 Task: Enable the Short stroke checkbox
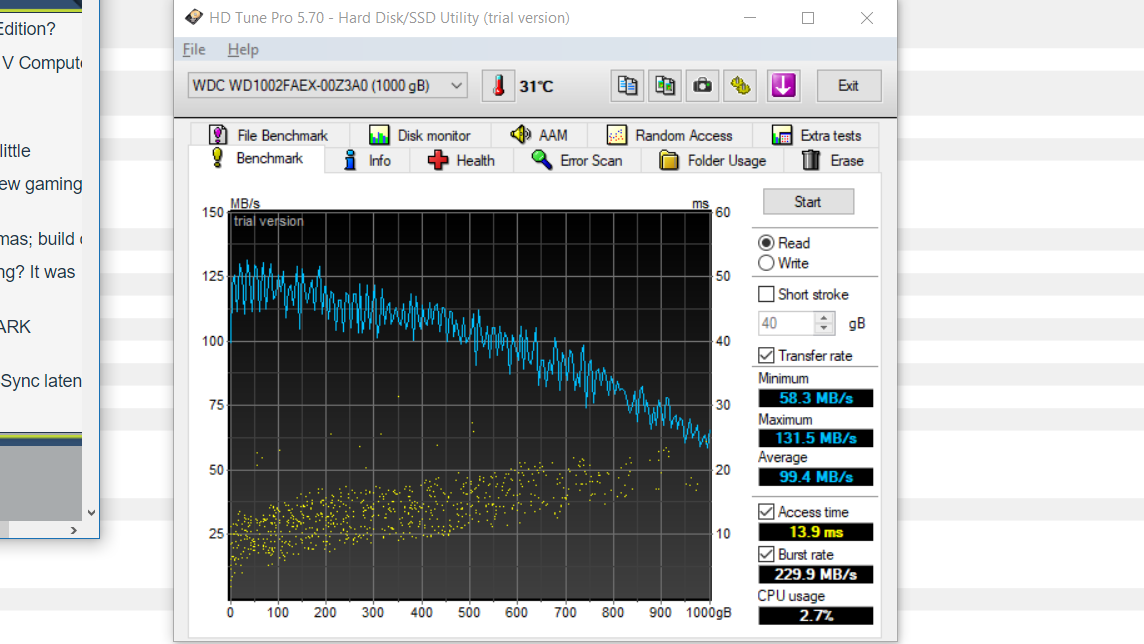click(766, 295)
